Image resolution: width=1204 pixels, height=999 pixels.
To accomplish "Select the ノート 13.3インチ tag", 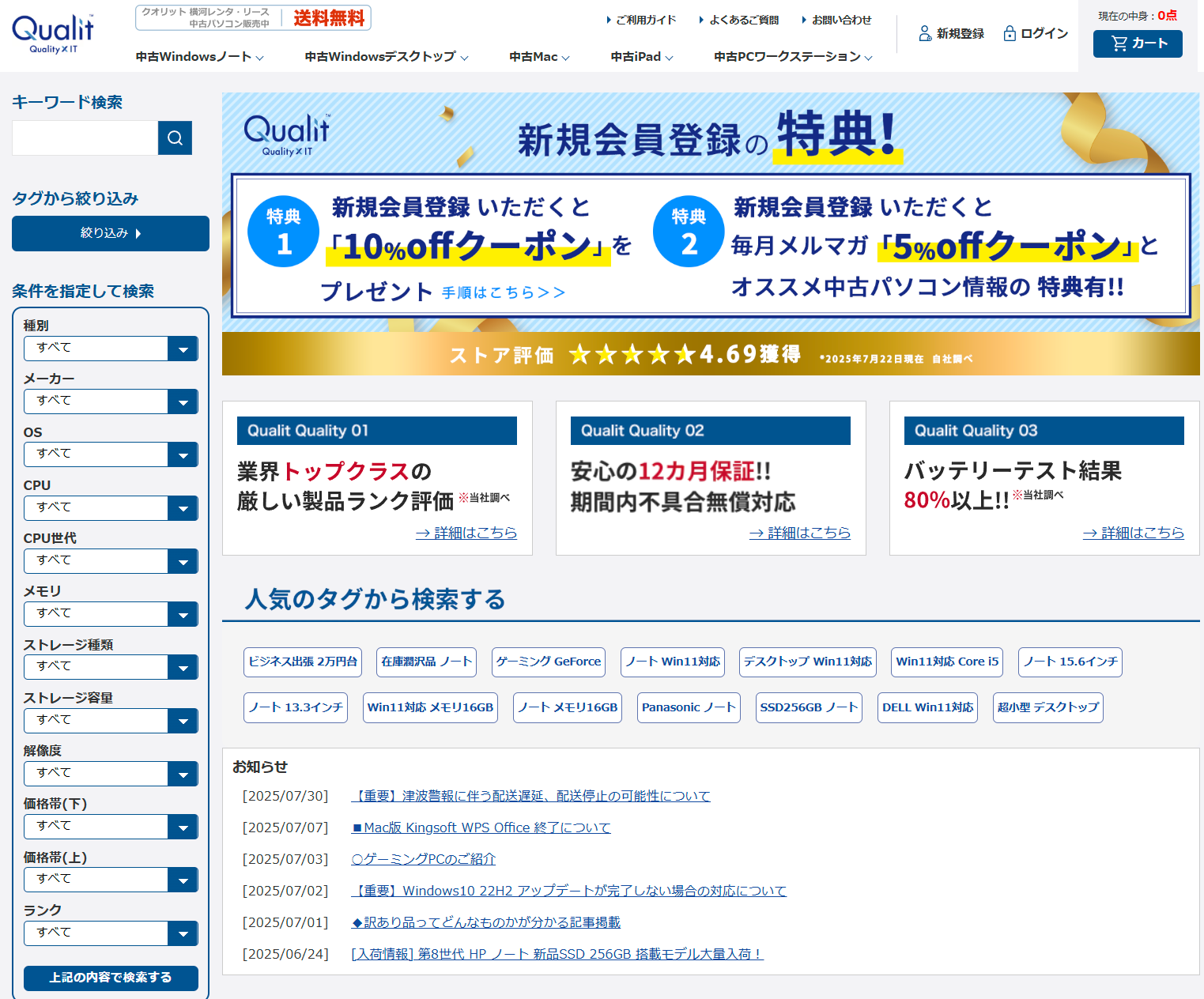I will click(296, 707).
